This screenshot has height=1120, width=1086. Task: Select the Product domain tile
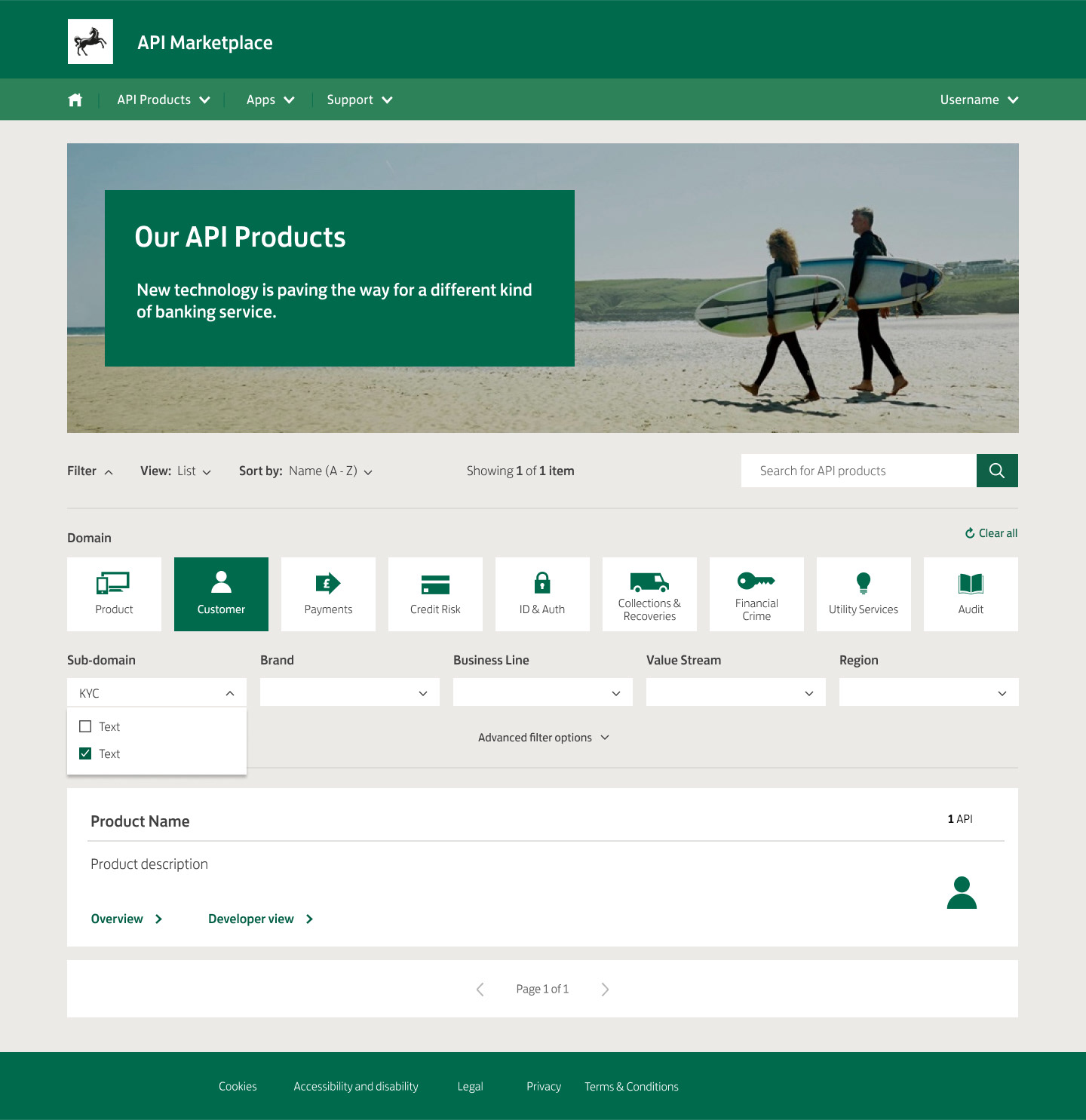tap(114, 594)
